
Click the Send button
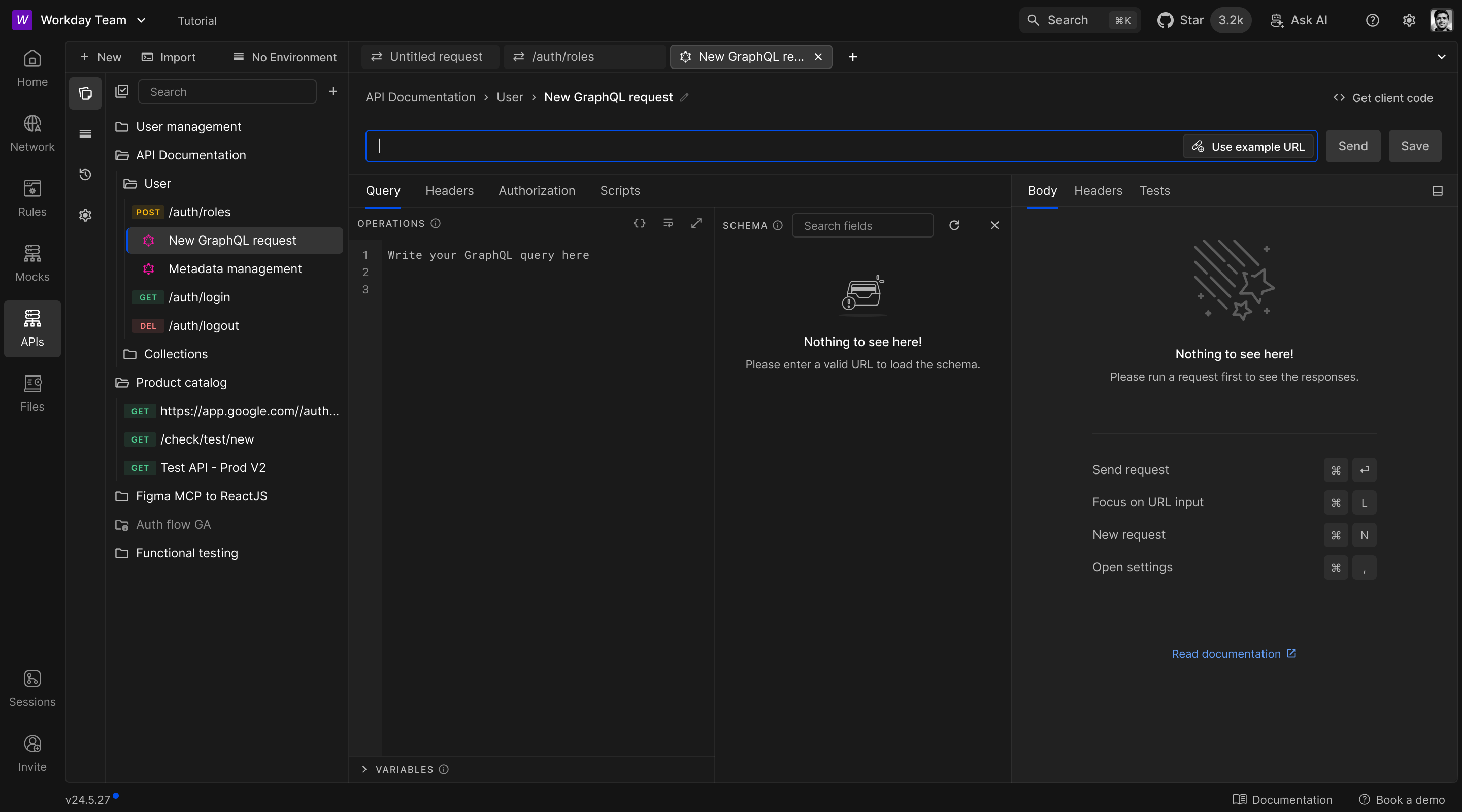pos(1353,146)
